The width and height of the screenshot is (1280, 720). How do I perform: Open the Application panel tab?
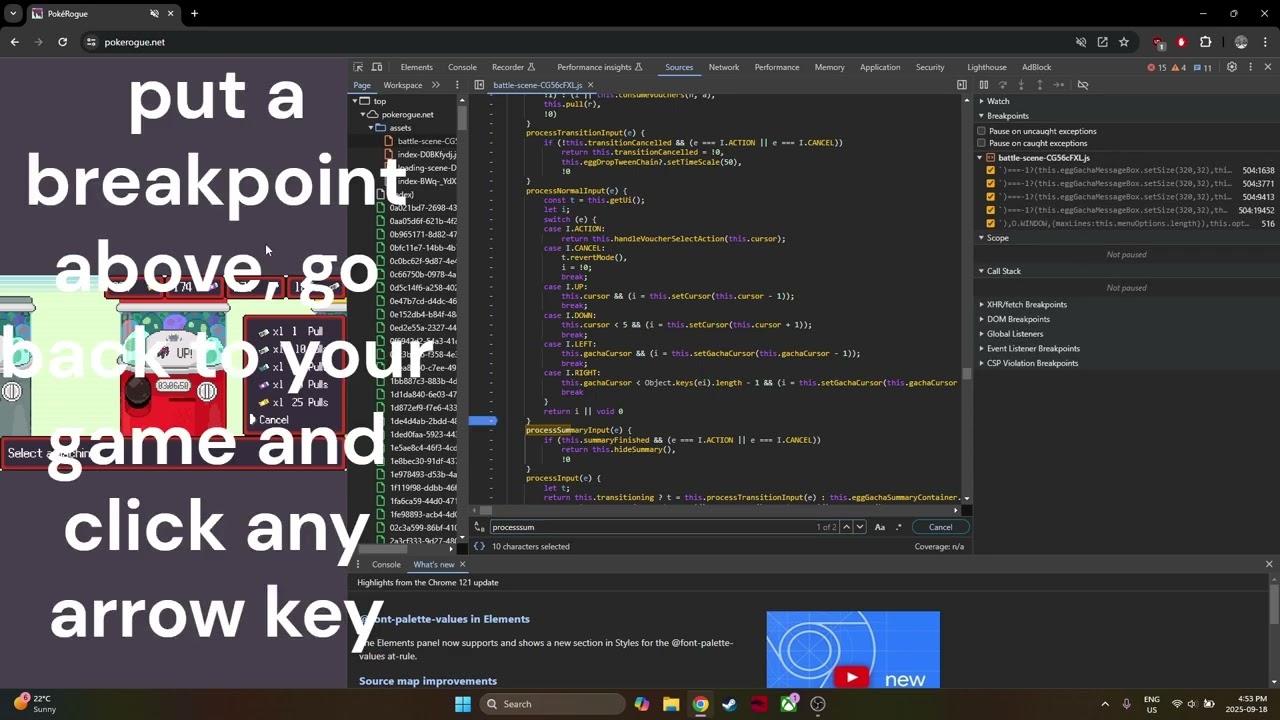click(x=880, y=67)
